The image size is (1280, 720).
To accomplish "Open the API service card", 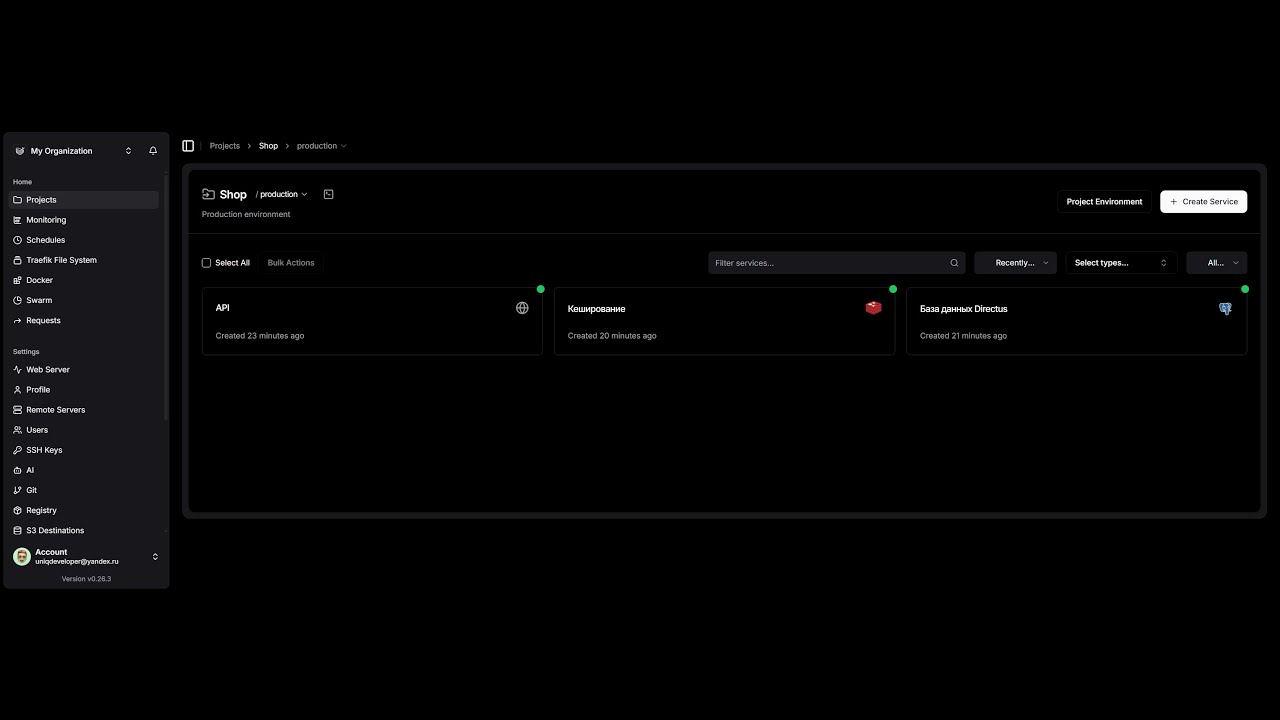I will 372,321.
